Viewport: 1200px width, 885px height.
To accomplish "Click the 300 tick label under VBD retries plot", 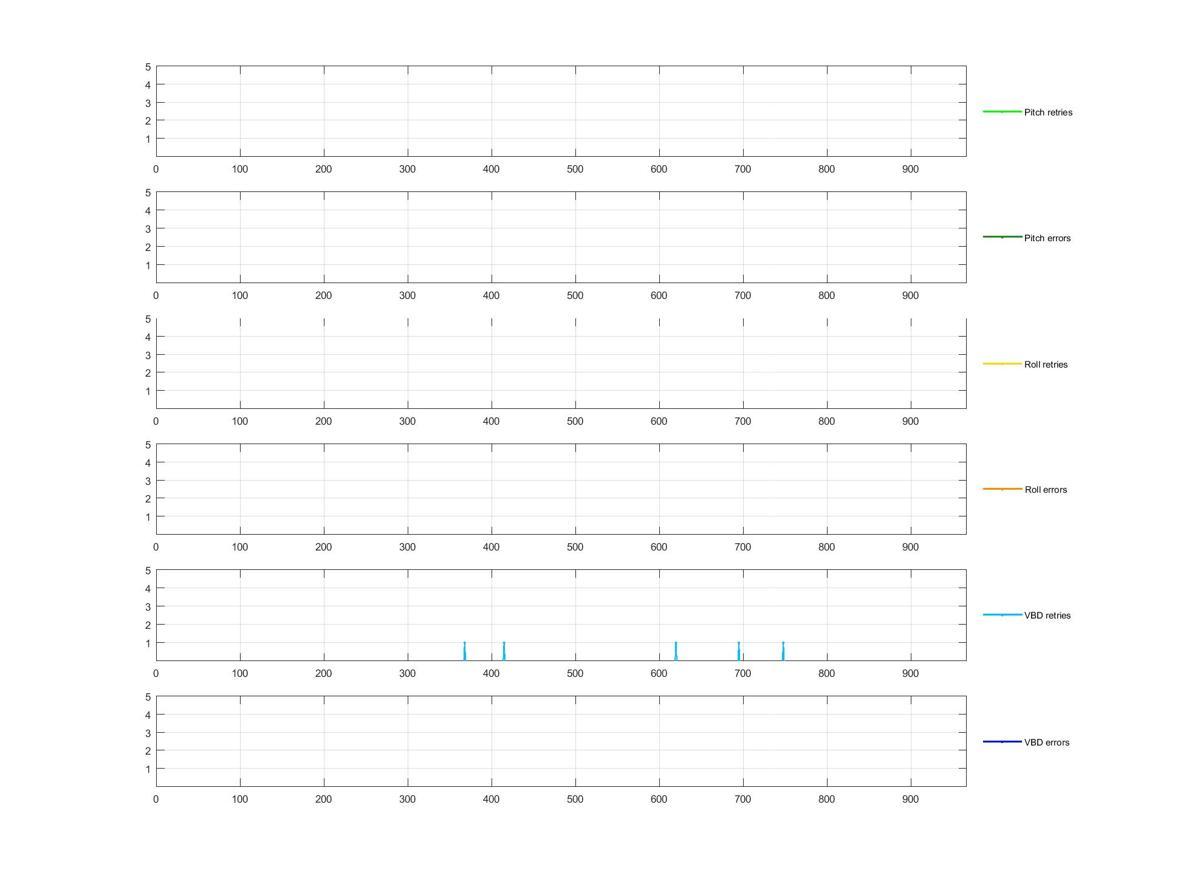I will pyautogui.click(x=407, y=673).
